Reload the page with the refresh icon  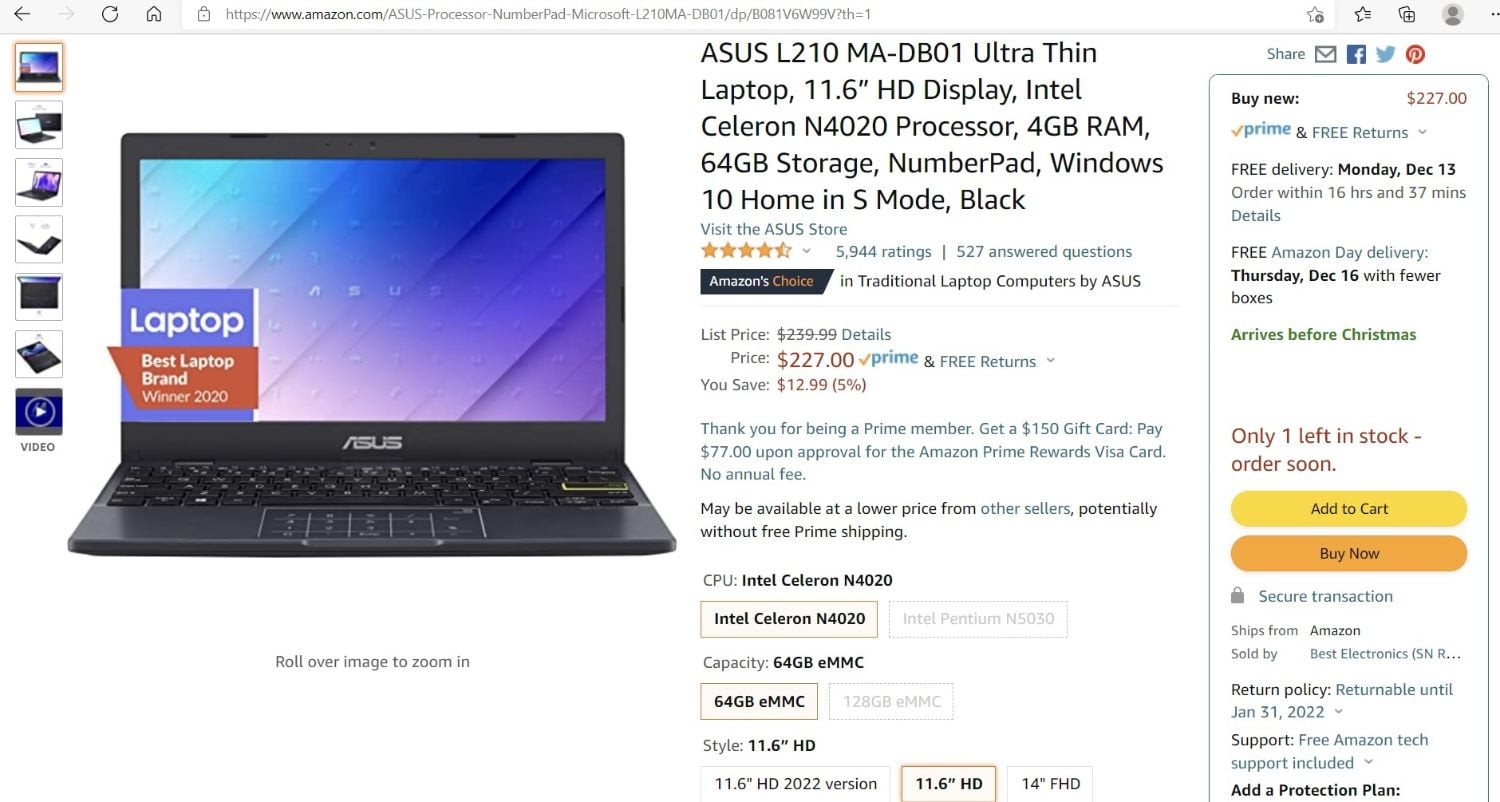tap(110, 14)
